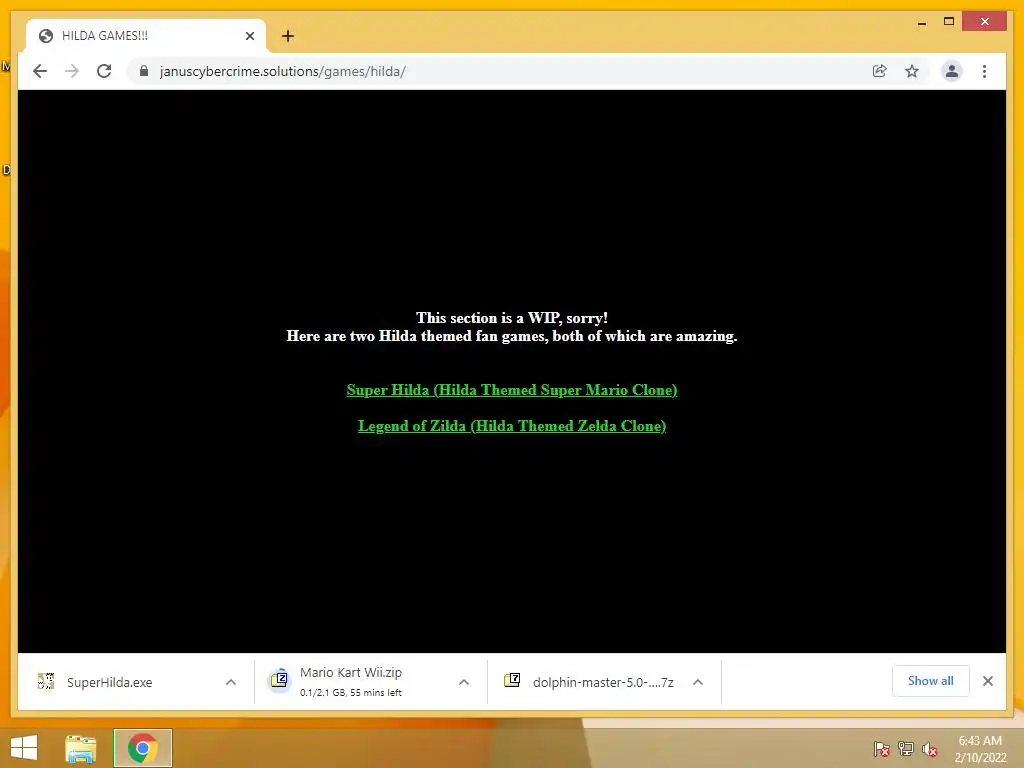Open the Legend of Zilda link
This screenshot has height=768, width=1024.
point(512,426)
